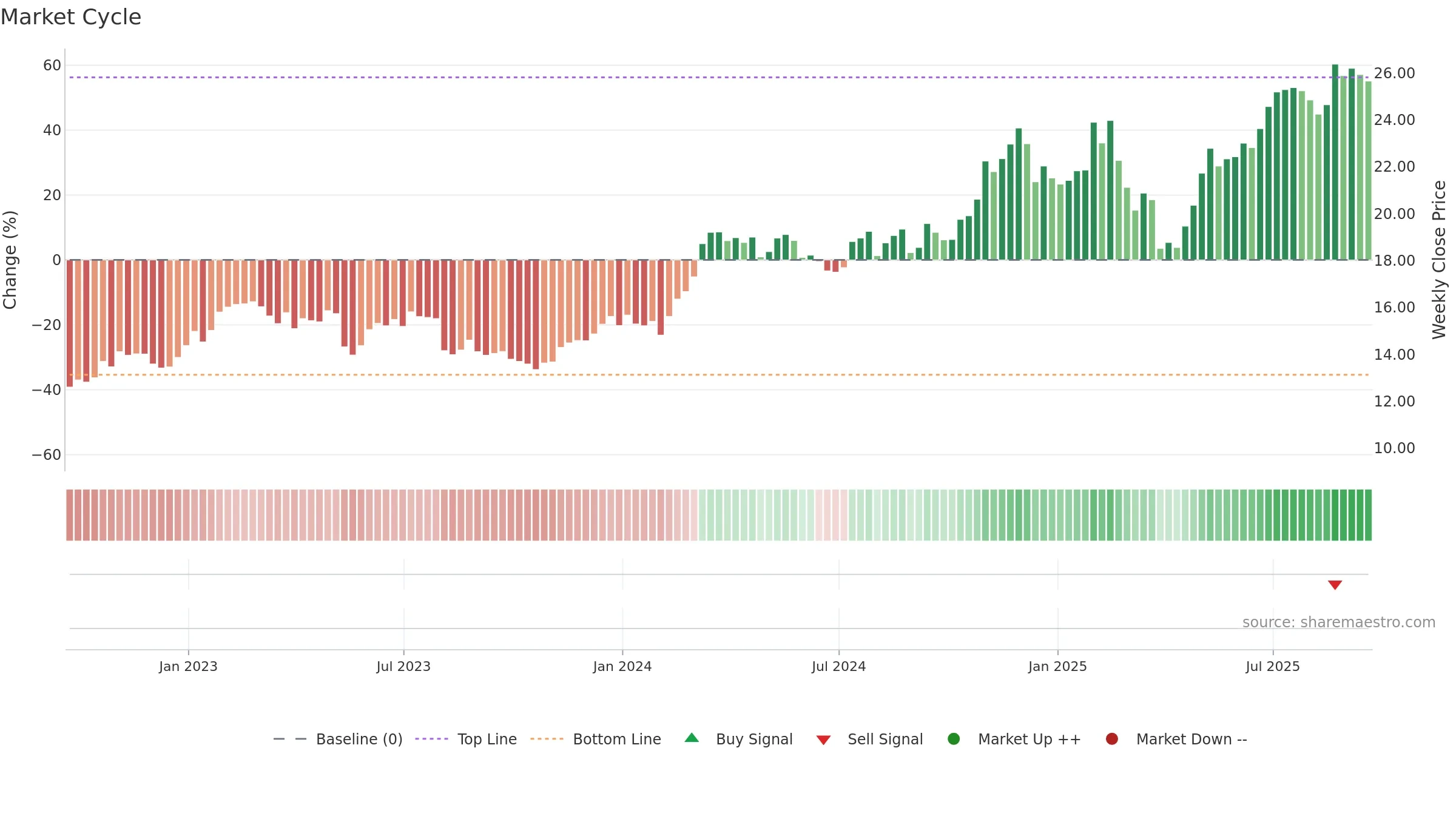
Task: Click the 14.00 price axis label
Action: click(x=1395, y=355)
